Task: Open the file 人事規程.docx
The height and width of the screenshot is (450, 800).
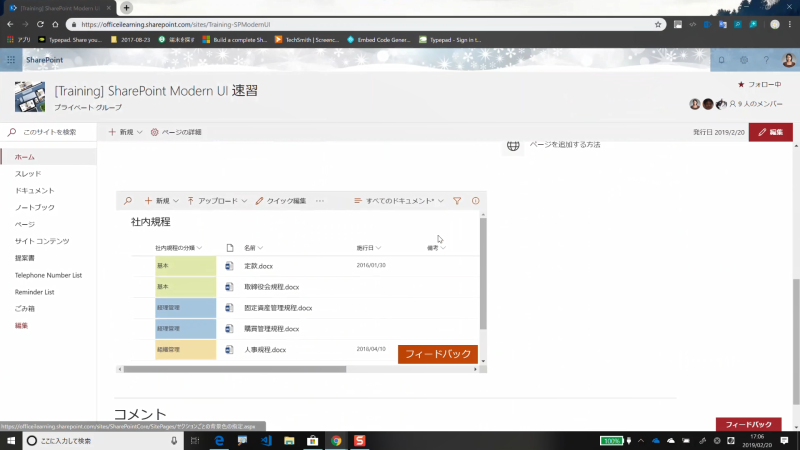Action: (265, 350)
